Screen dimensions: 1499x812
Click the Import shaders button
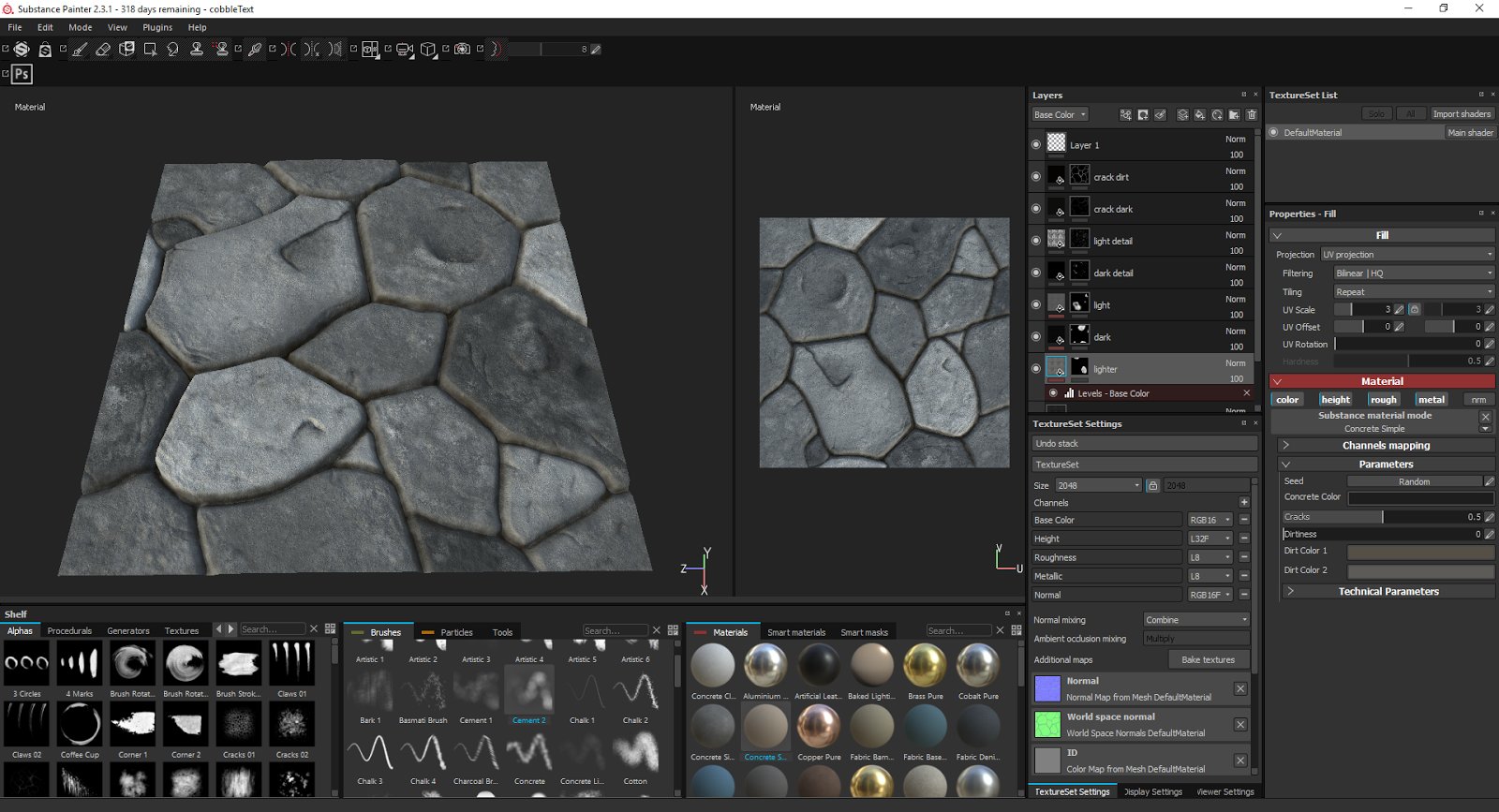tap(1462, 114)
